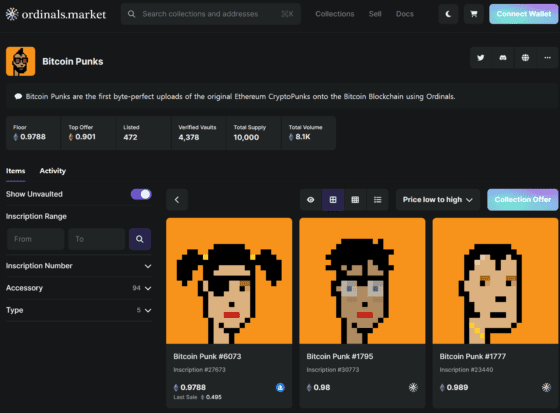560x413 pixels.
Task: Click the Collection Offer button
Action: click(x=522, y=200)
